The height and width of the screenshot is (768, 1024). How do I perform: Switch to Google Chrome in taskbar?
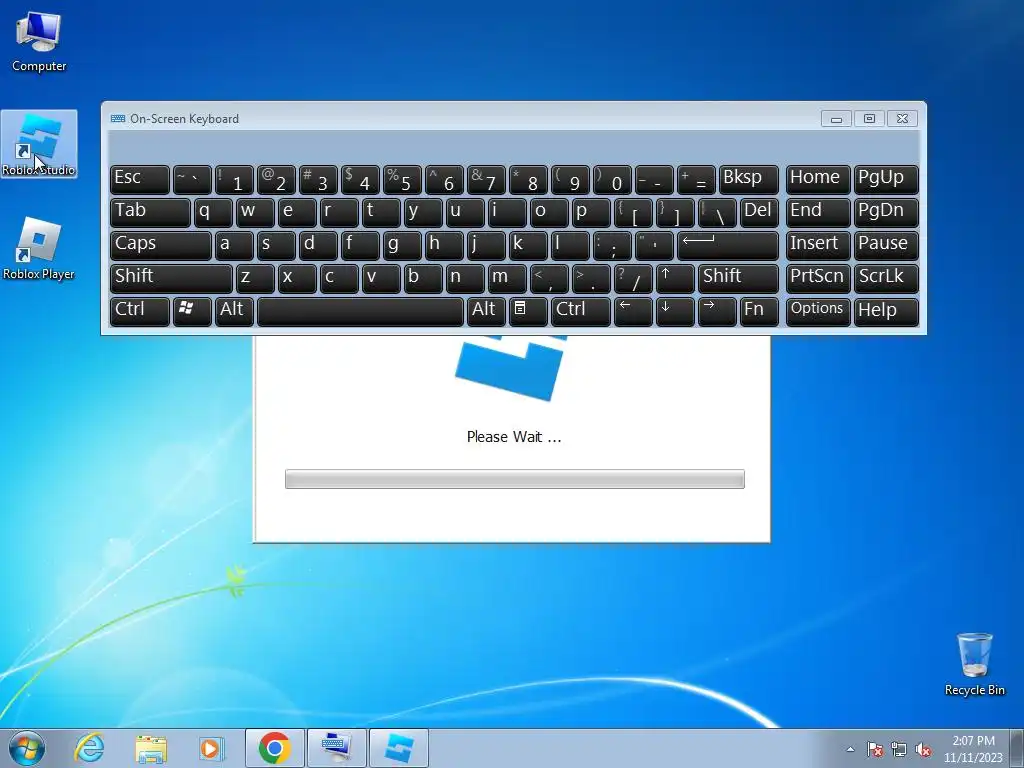pyautogui.click(x=274, y=748)
